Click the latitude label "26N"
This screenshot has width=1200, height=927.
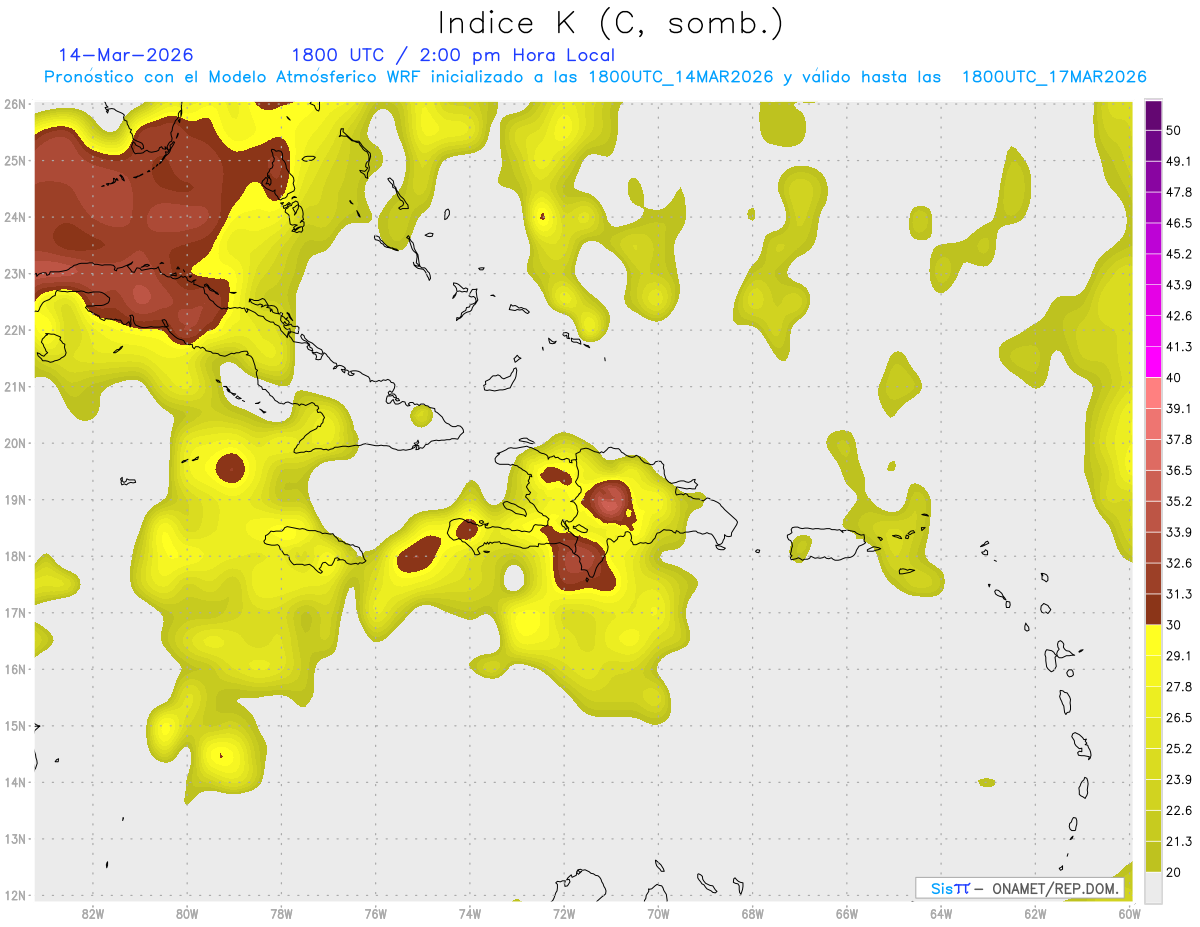click(14, 104)
